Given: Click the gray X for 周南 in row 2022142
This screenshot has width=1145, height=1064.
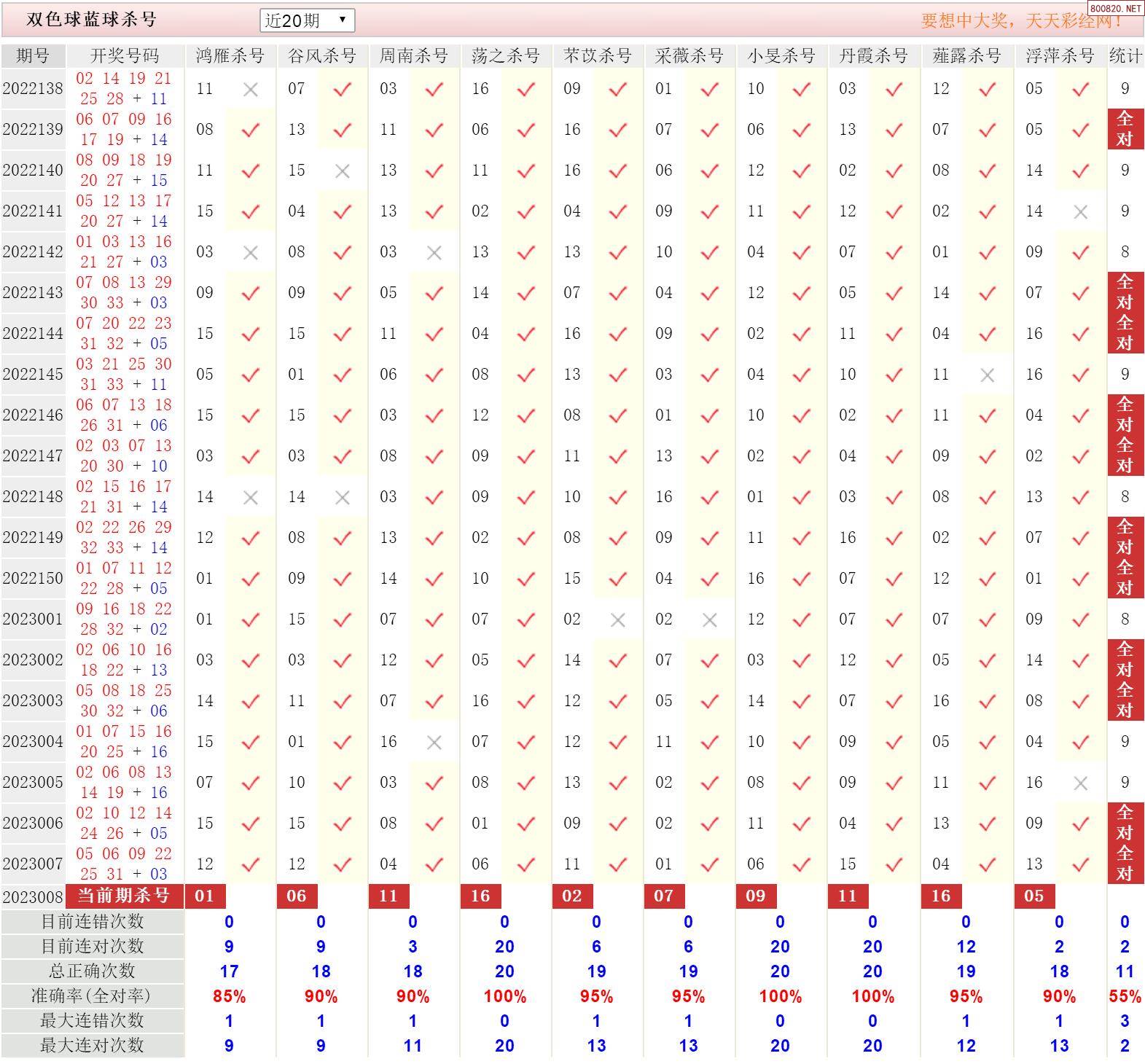Looking at the screenshot, I should pos(434,253).
